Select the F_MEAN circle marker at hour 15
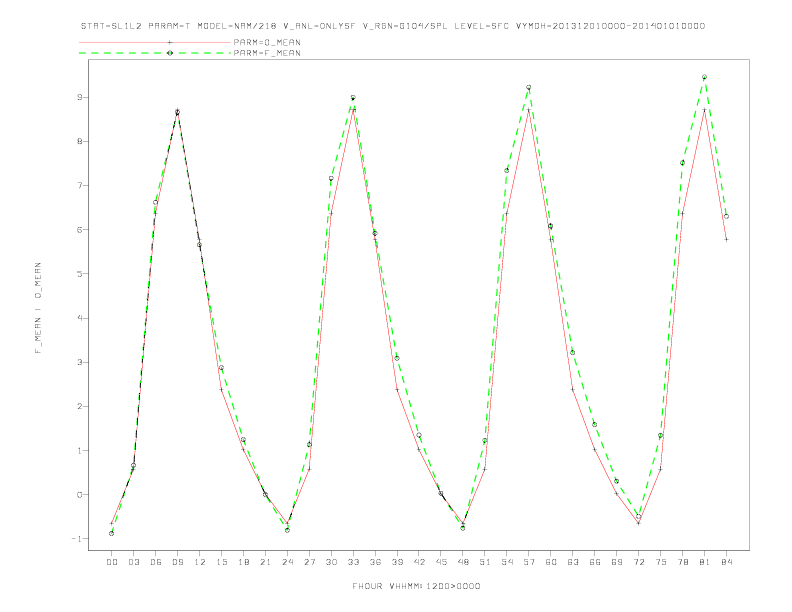792x612 pixels. pyautogui.click(x=221, y=368)
